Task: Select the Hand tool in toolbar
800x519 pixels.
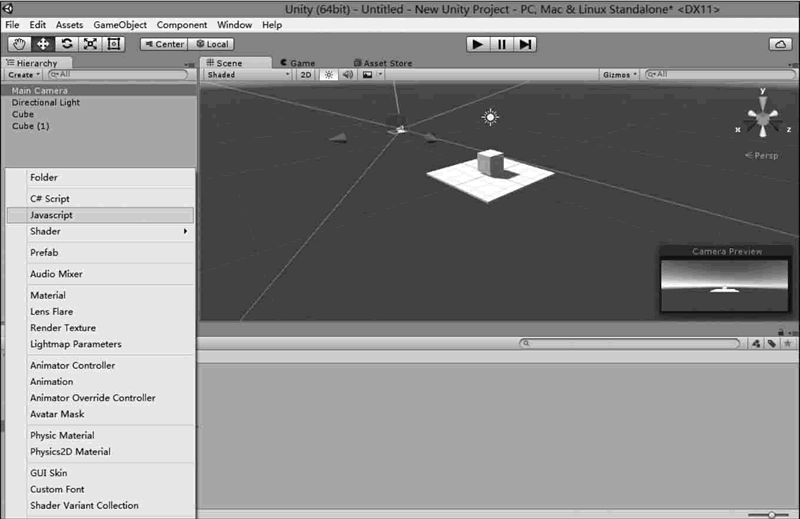Action: pos(20,44)
